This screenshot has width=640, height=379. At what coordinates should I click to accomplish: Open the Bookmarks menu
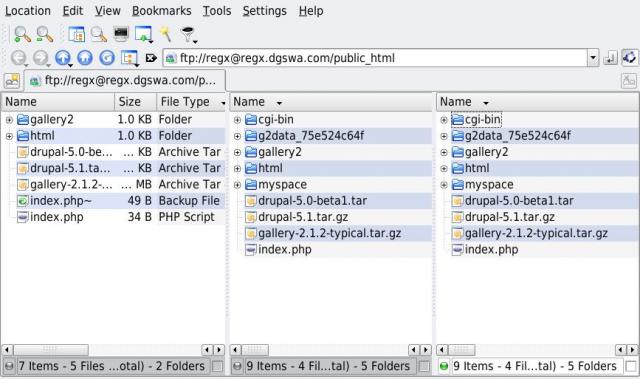(162, 11)
